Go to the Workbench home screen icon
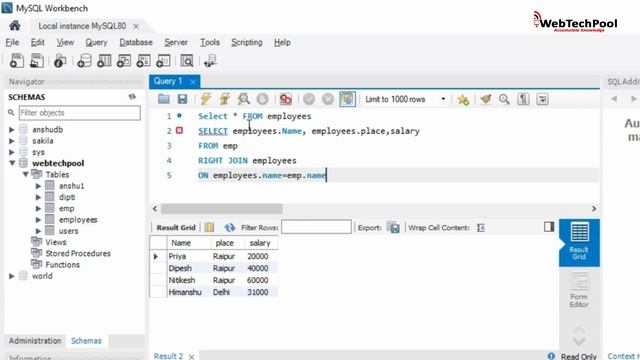Viewport: 640px width, 360px height. click(15, 26)
